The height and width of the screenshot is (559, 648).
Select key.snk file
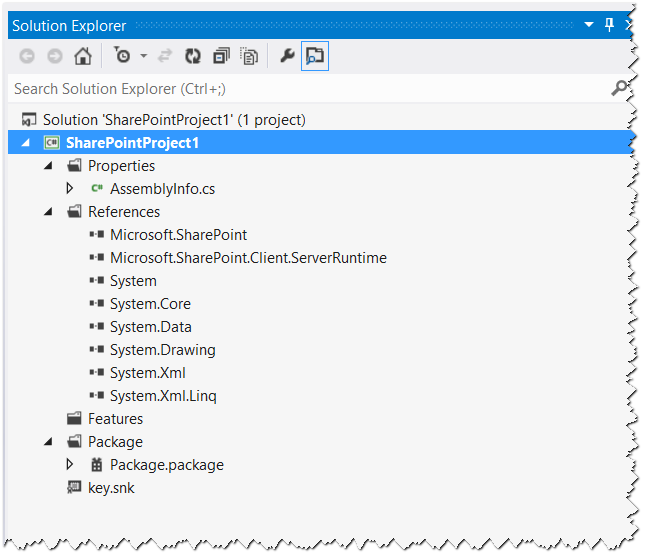pos(111,488)
